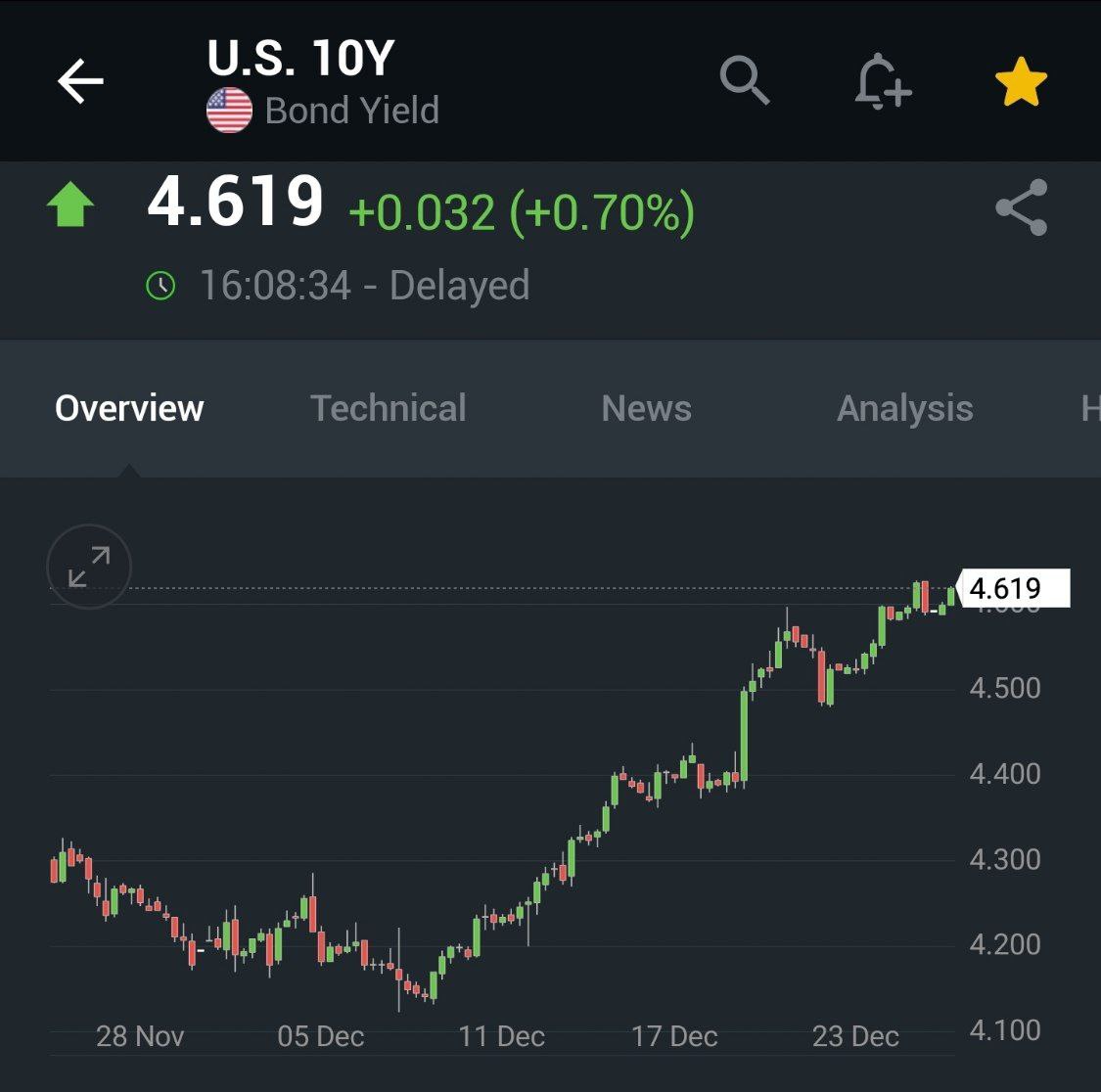Click the 11 Dec date marker
The height and width of the screenshot is (1092, 1101).
501,1036
